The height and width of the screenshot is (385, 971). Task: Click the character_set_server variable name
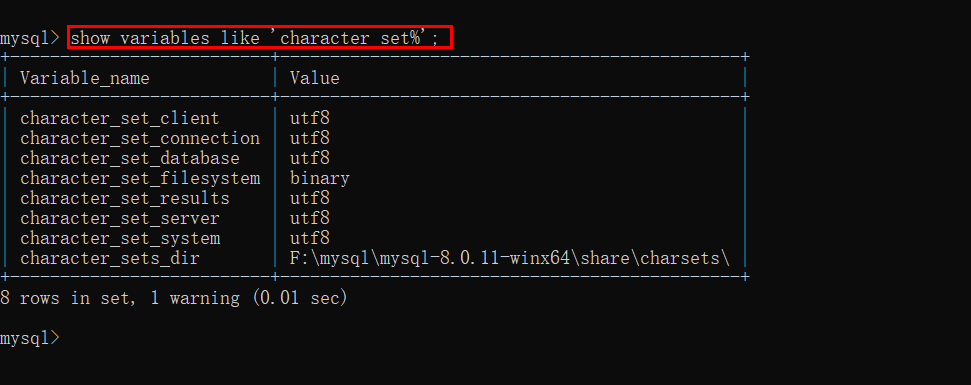point(120,218)
